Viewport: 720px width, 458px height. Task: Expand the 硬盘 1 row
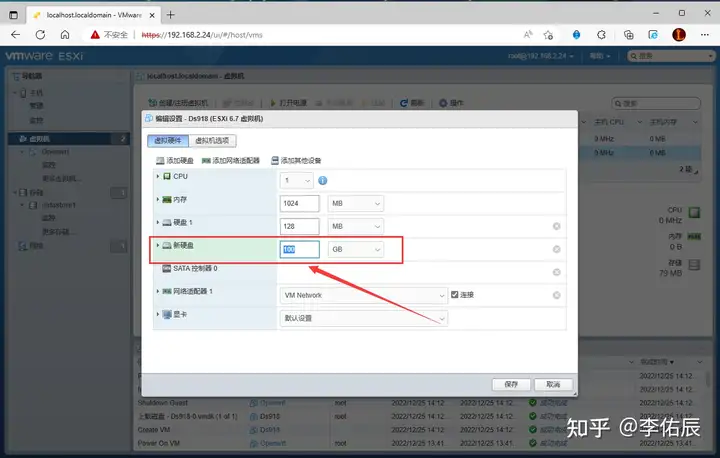[158, 222]
